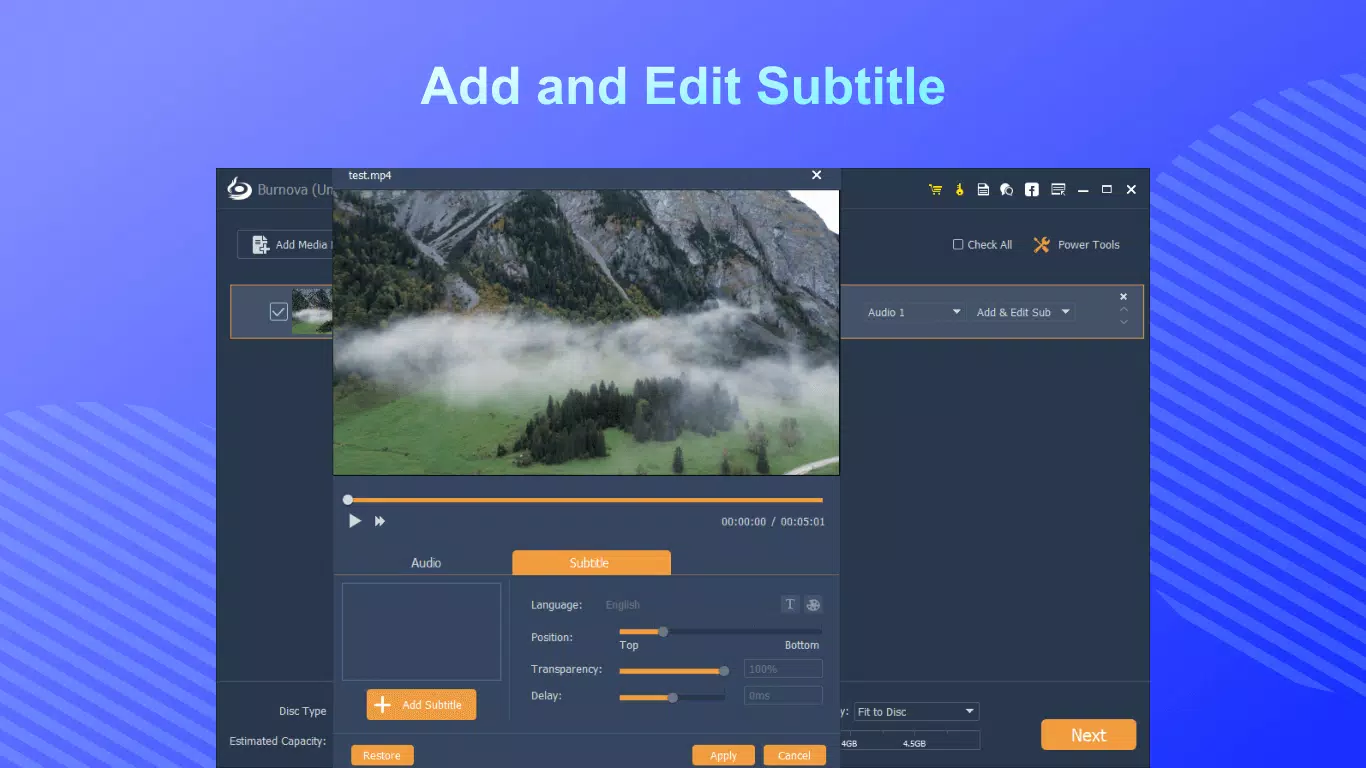Open the Fit to Disc dropdown
Image resolution: width=1366 pixels, height=768 pixels.
[x=916, y=712]
